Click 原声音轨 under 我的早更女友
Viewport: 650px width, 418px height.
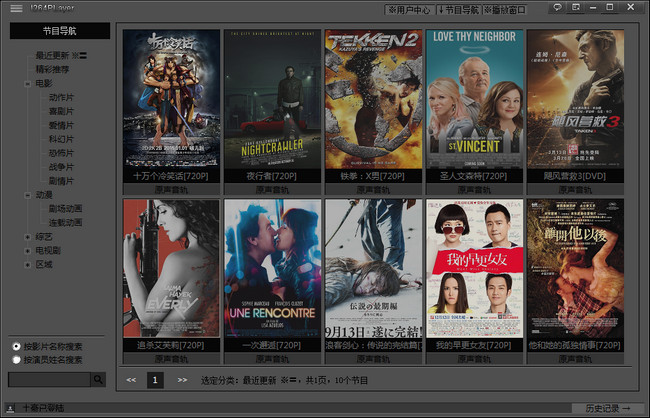pyautogui.click(x=474, y=359)
